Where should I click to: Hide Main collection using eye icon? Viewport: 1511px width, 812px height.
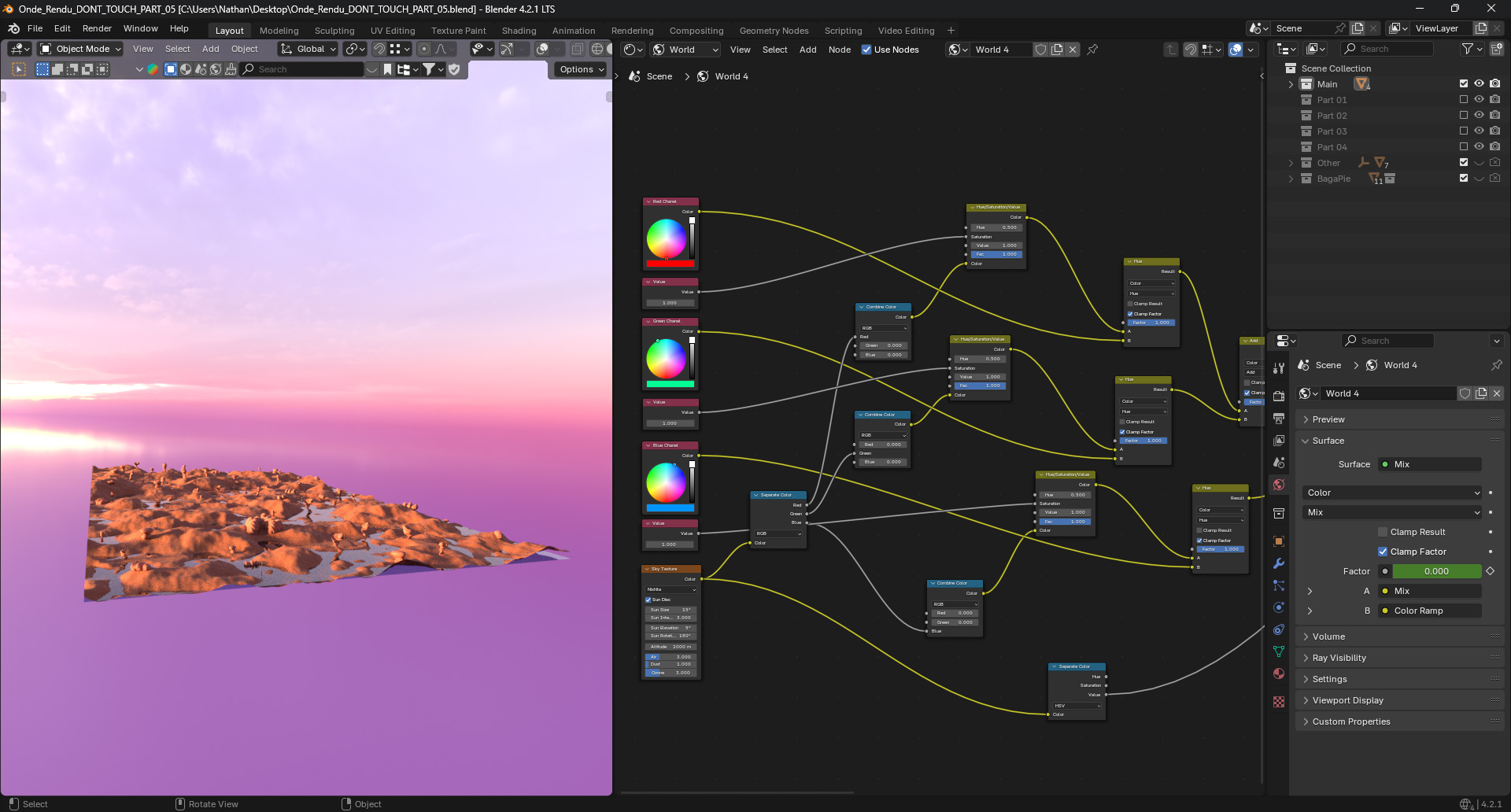(1479, 84)
